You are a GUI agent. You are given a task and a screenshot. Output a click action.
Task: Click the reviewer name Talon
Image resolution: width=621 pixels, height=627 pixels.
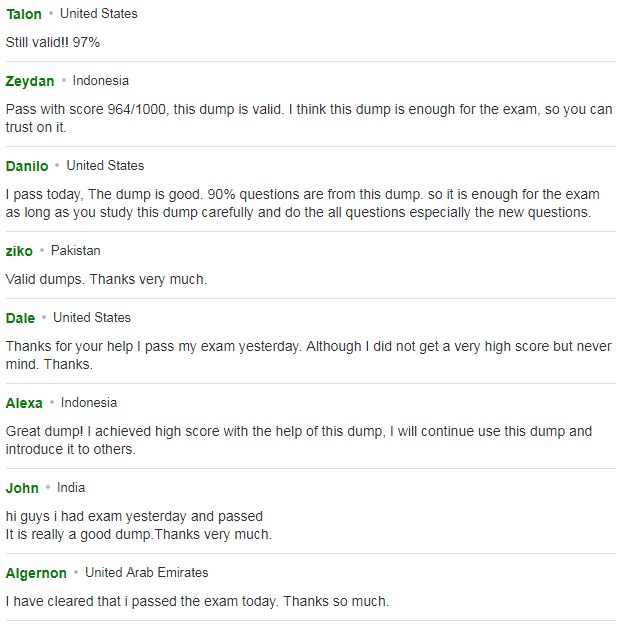click(24, 14)
